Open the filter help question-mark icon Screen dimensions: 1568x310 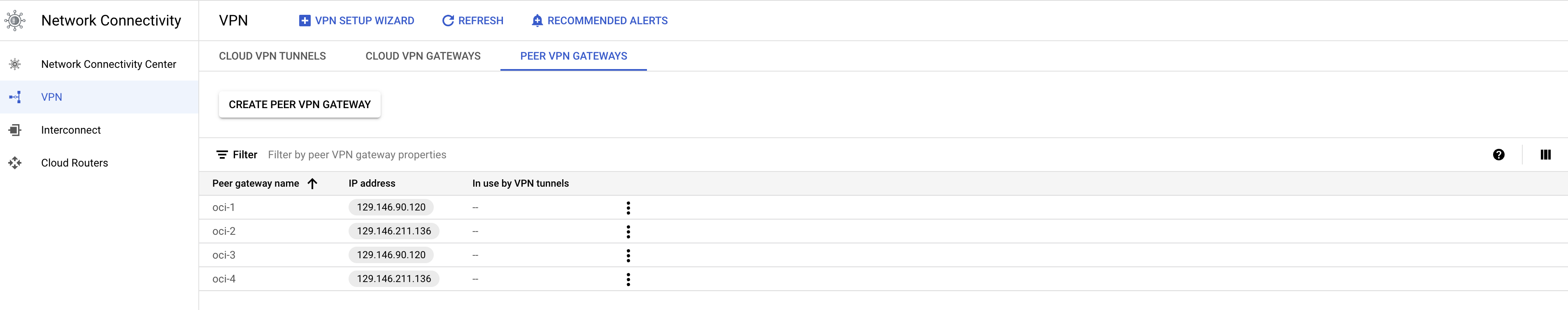pos(1498,155)
